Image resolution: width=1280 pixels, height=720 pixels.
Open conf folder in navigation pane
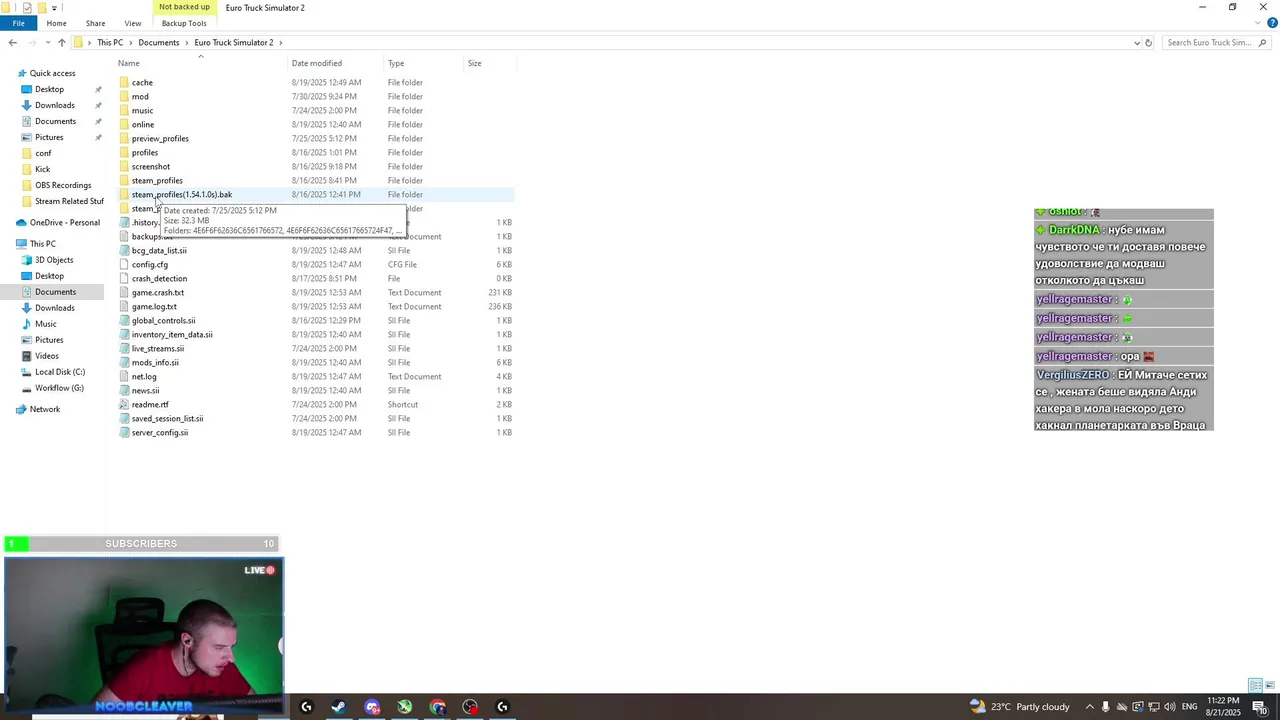43,153
